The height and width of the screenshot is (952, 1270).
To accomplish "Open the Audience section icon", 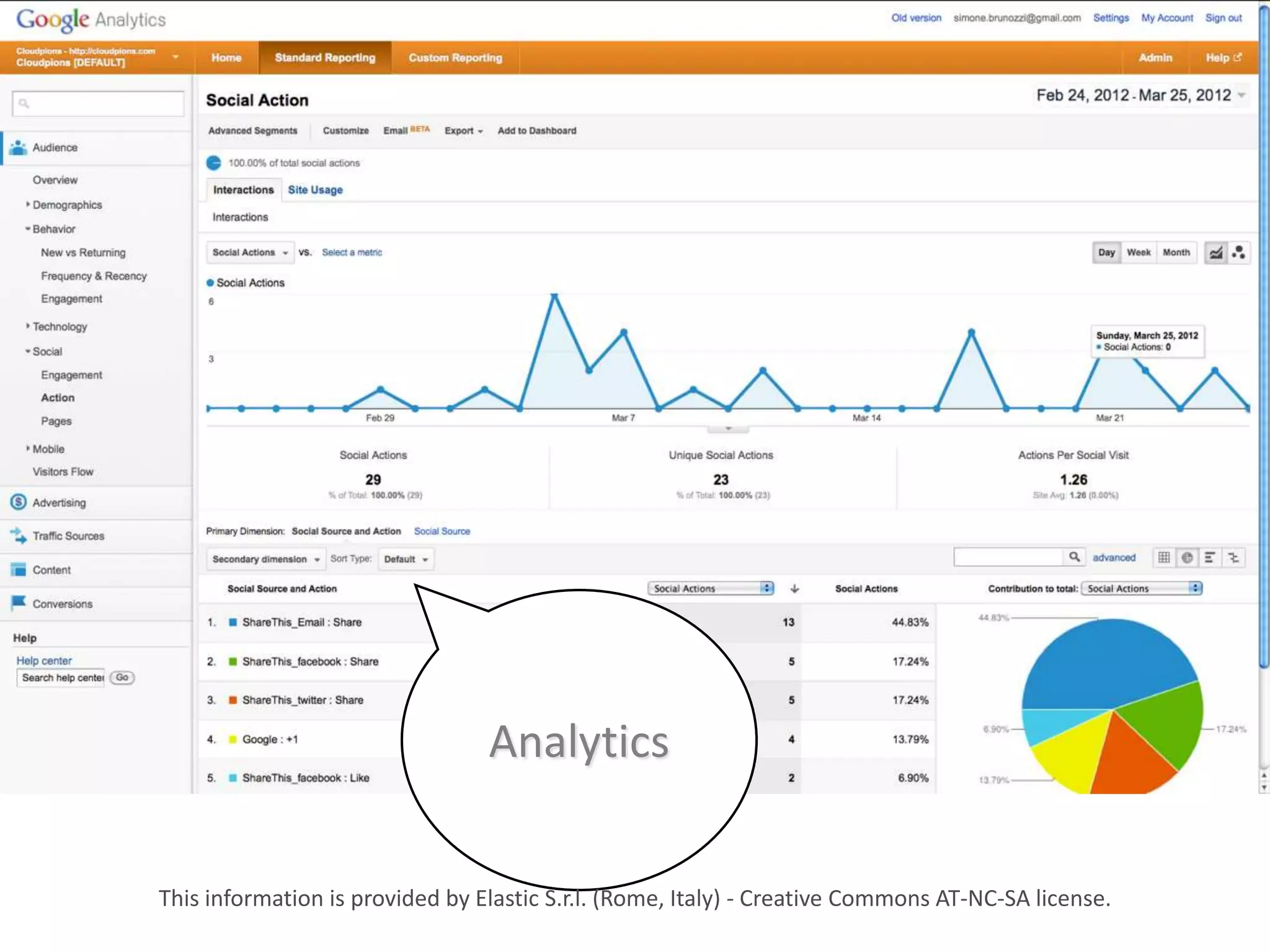I will (19, 148).
